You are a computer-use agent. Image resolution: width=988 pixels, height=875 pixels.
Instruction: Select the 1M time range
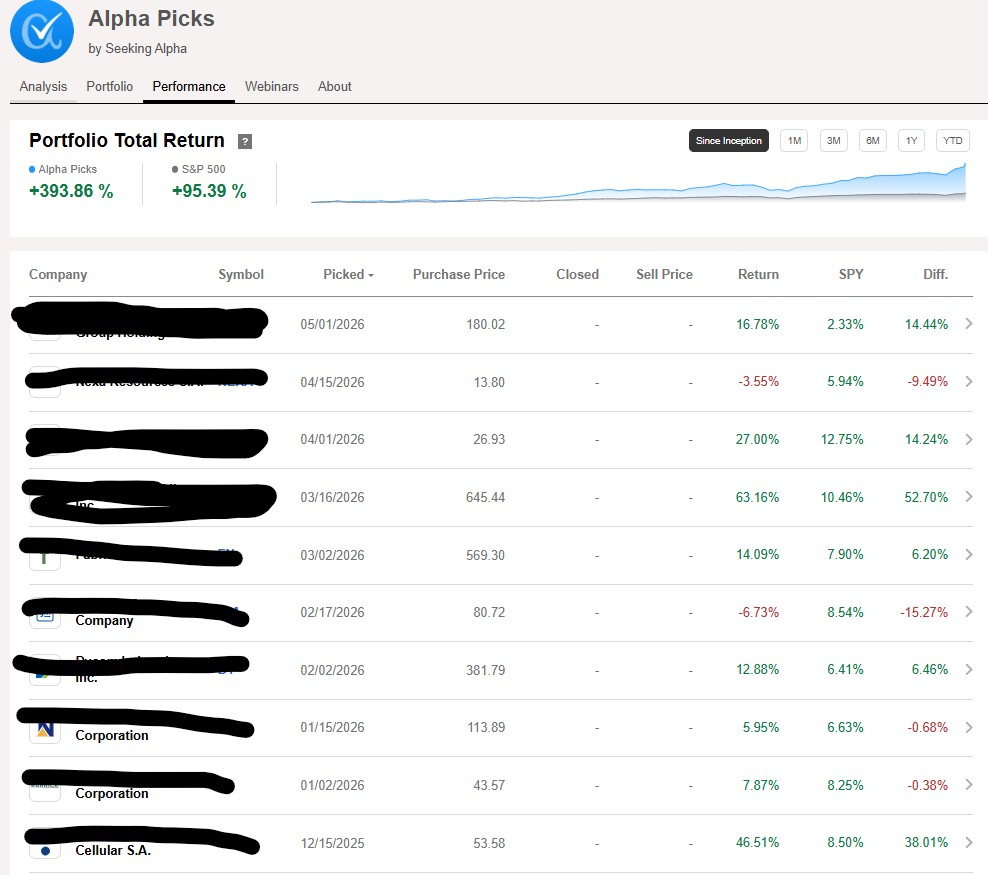[x=794, y=140]
